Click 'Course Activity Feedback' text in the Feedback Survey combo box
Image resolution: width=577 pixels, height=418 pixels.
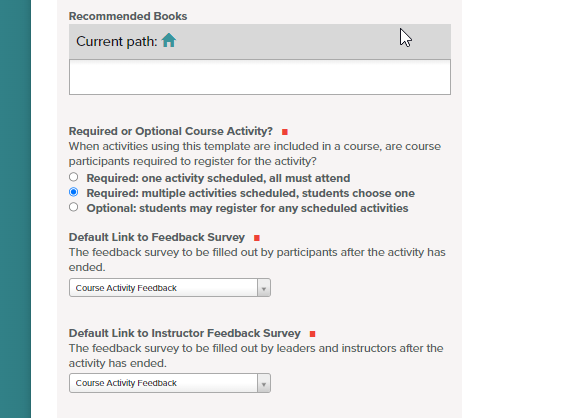[126, 288]
